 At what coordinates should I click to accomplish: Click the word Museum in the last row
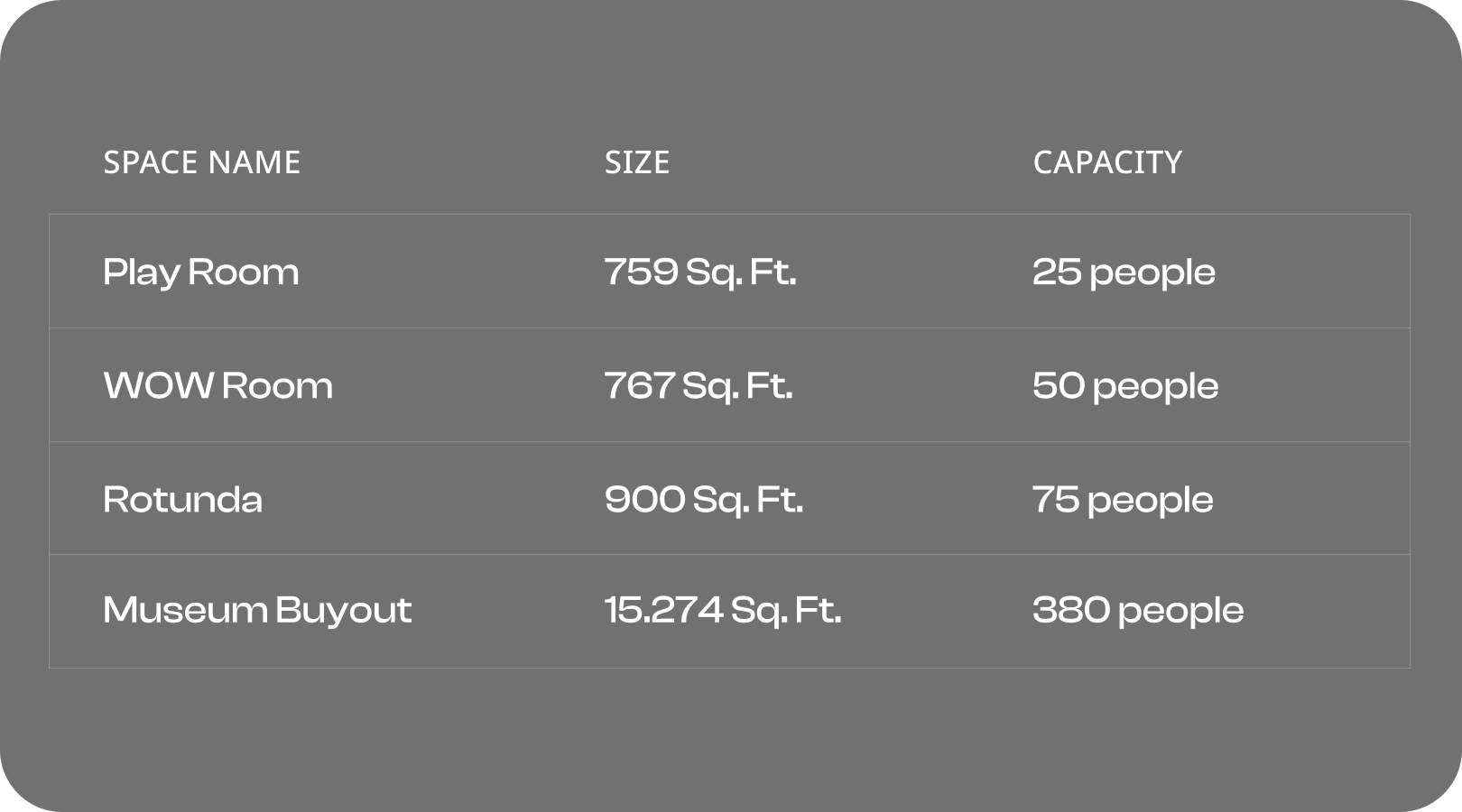(185, 611)
